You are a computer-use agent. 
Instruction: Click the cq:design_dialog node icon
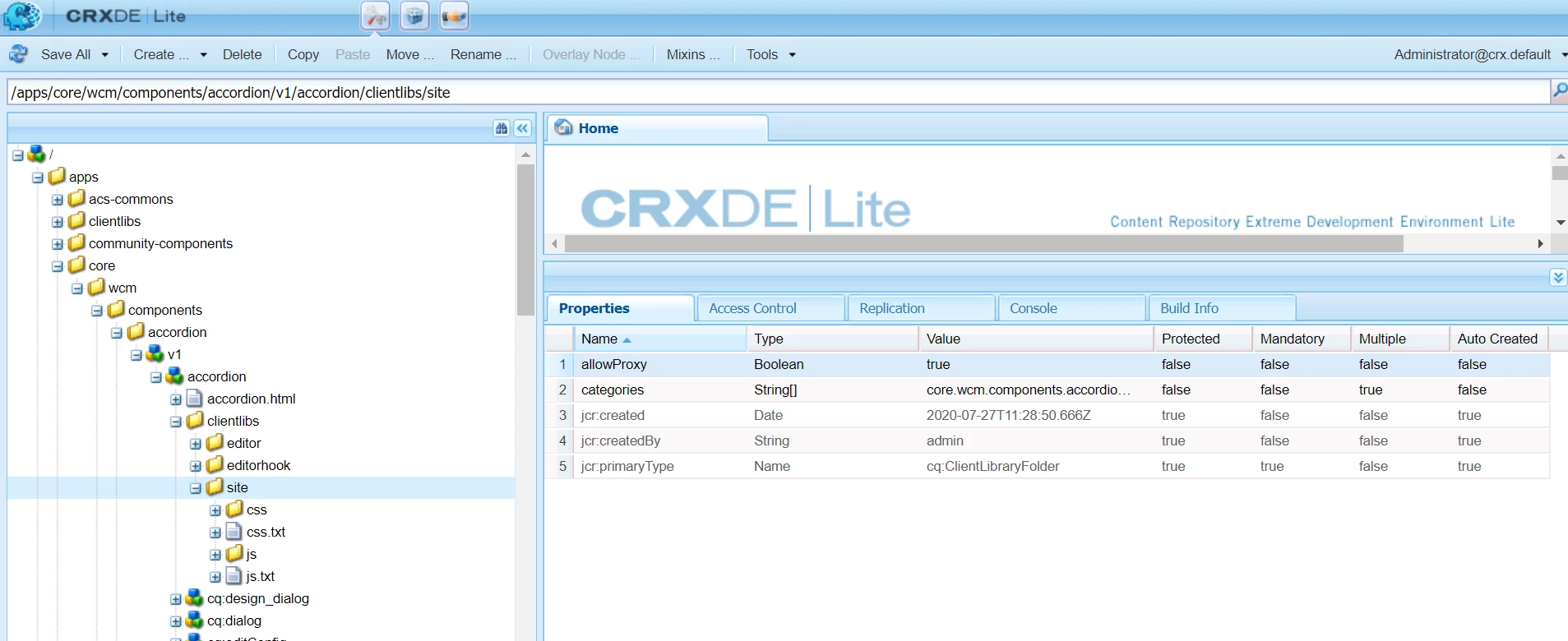[194, 597]
